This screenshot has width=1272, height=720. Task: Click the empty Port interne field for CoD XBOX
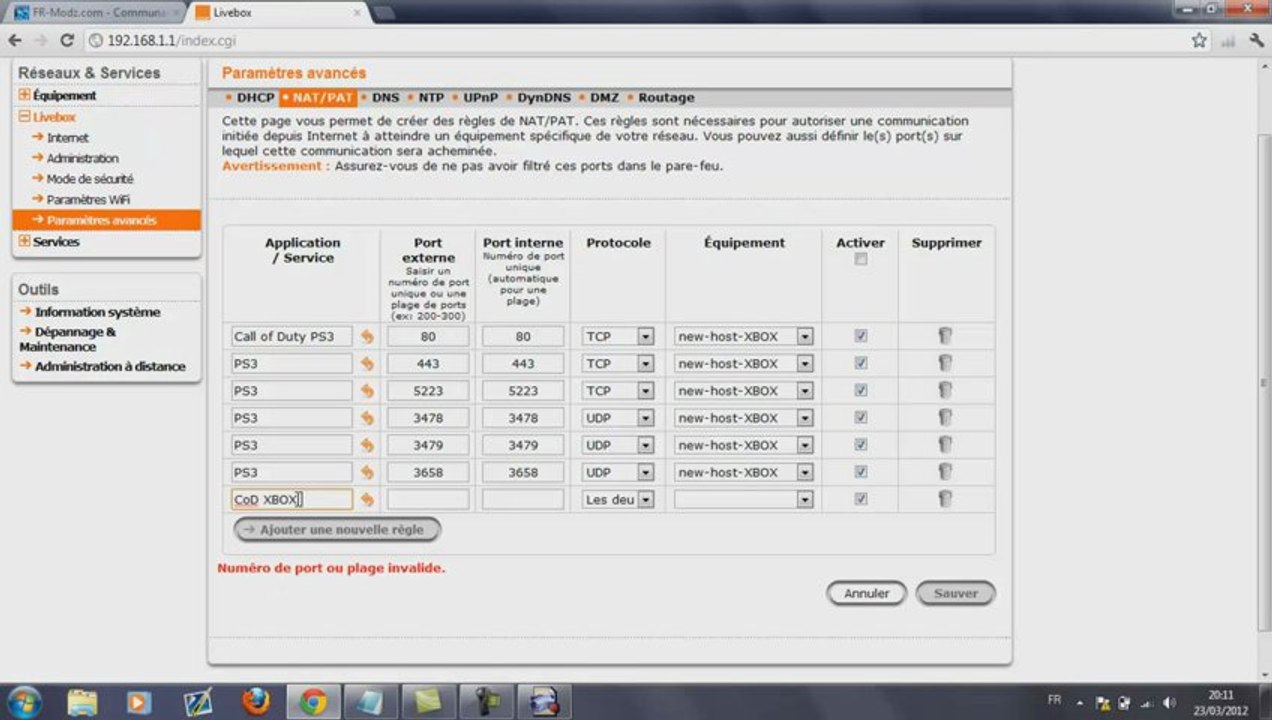[523, 499]
